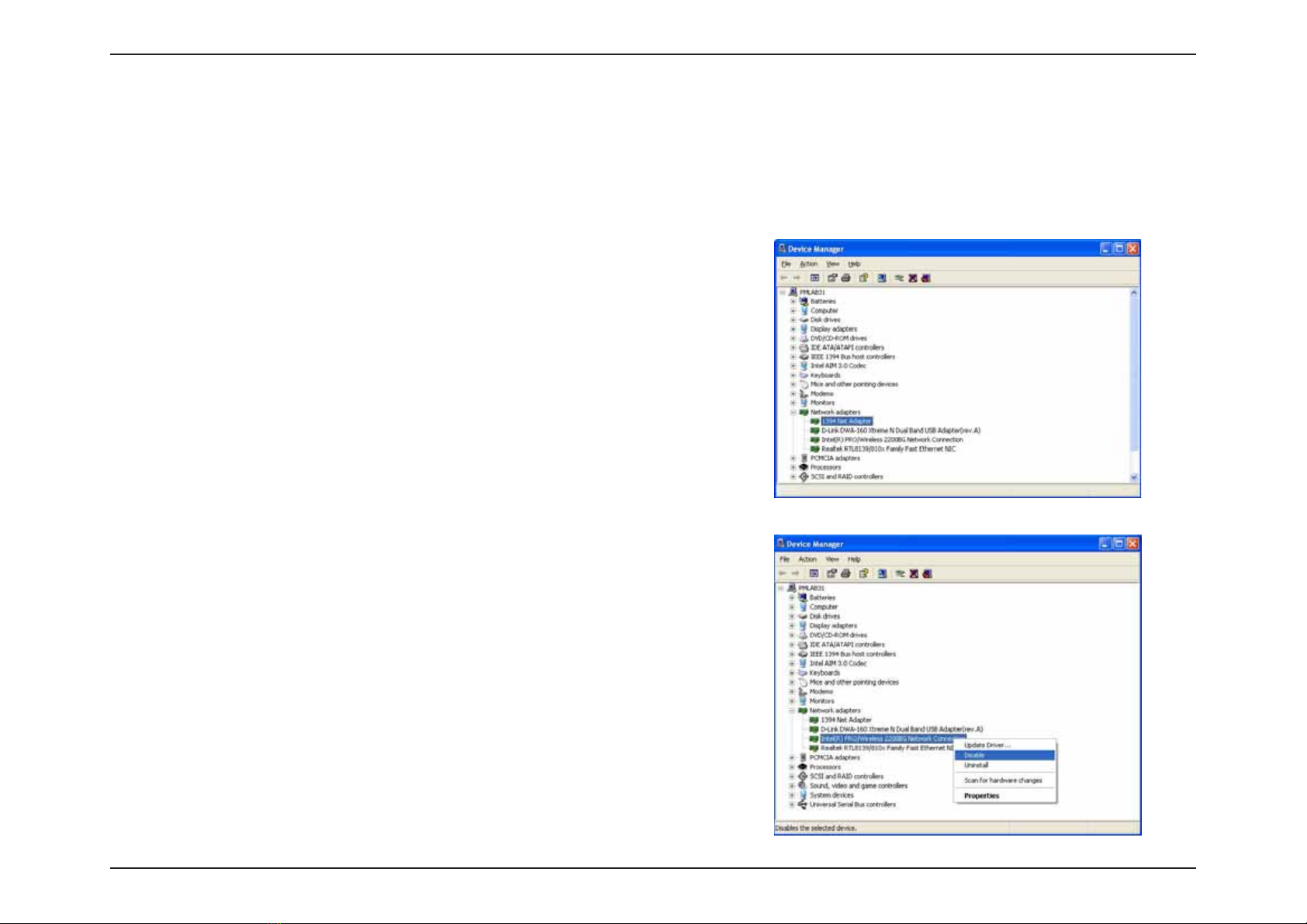The image size is (1307, 924).
Task: Open the Action menu in the context-menu window
Action: tap(807, 559)
